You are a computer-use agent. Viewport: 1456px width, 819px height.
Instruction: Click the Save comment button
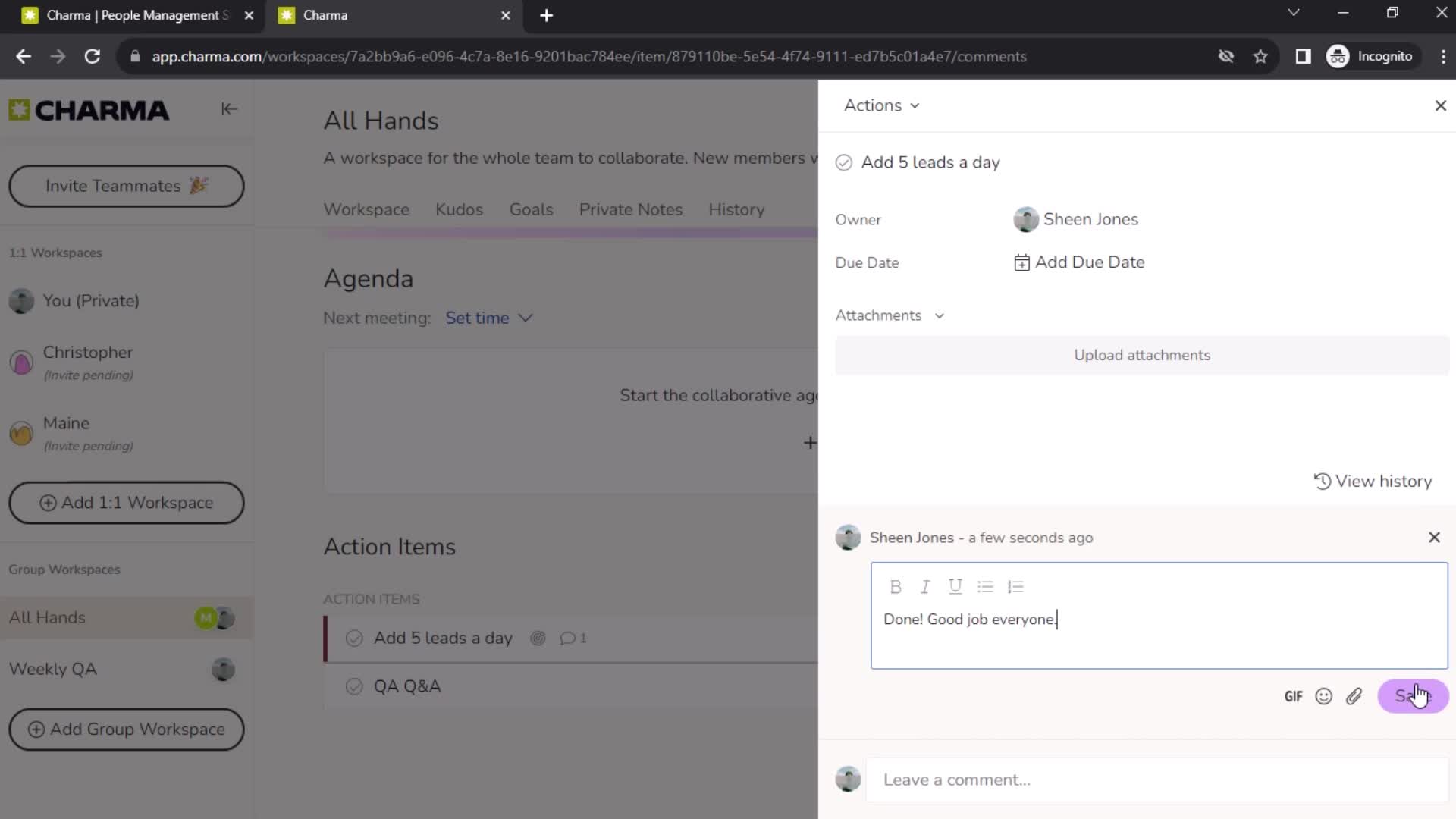point(1413,696)
